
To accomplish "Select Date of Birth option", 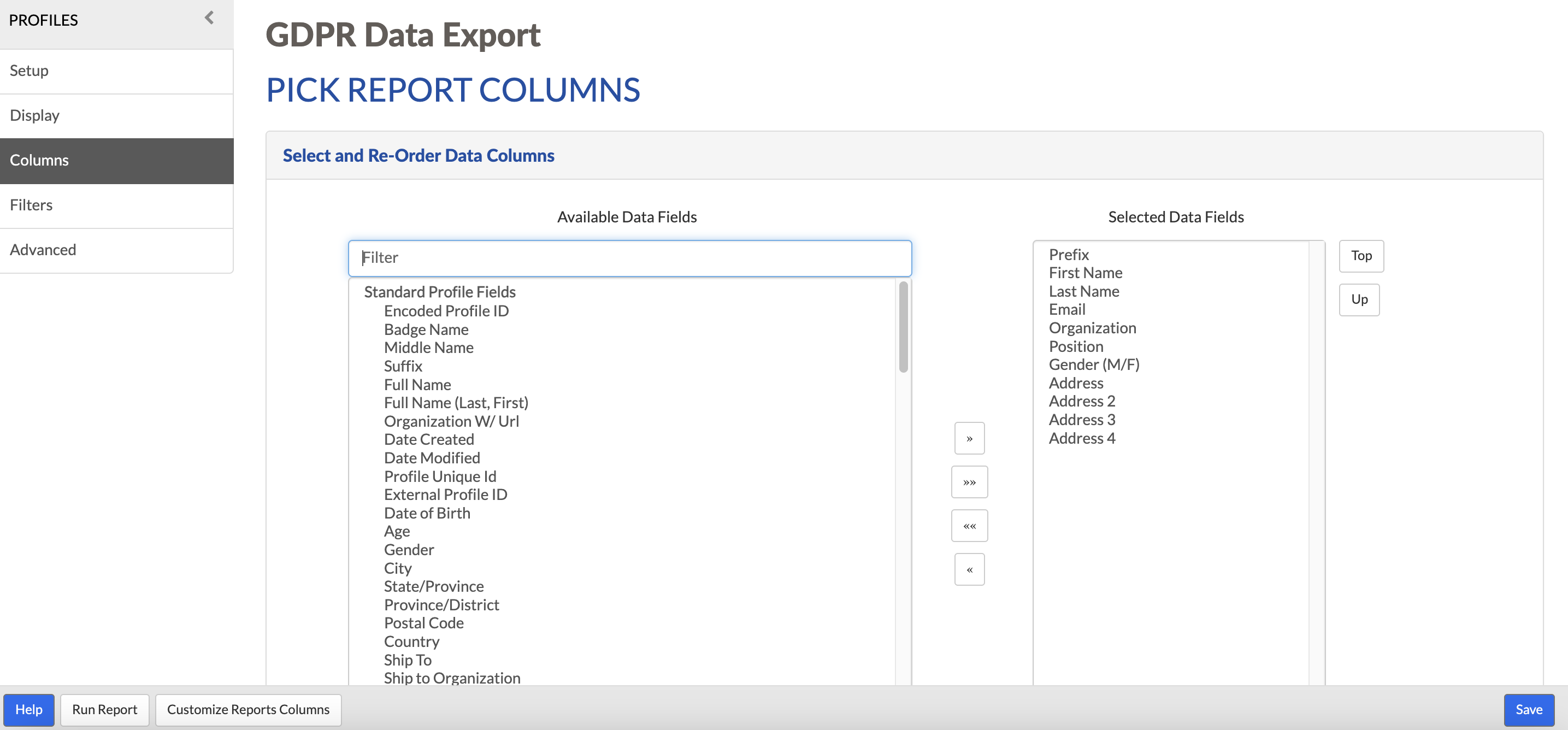I will pyautogui.click(x=427, y=514).
